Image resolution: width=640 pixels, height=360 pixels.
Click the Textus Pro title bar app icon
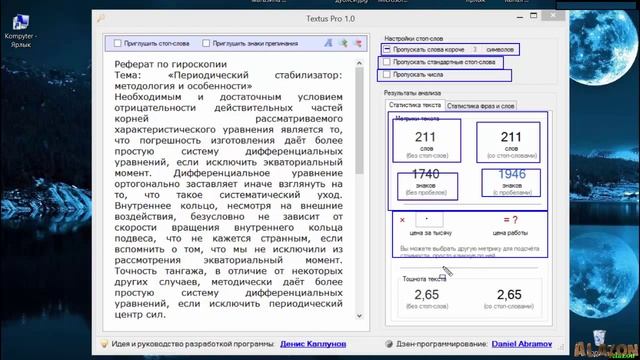[101, 18]
